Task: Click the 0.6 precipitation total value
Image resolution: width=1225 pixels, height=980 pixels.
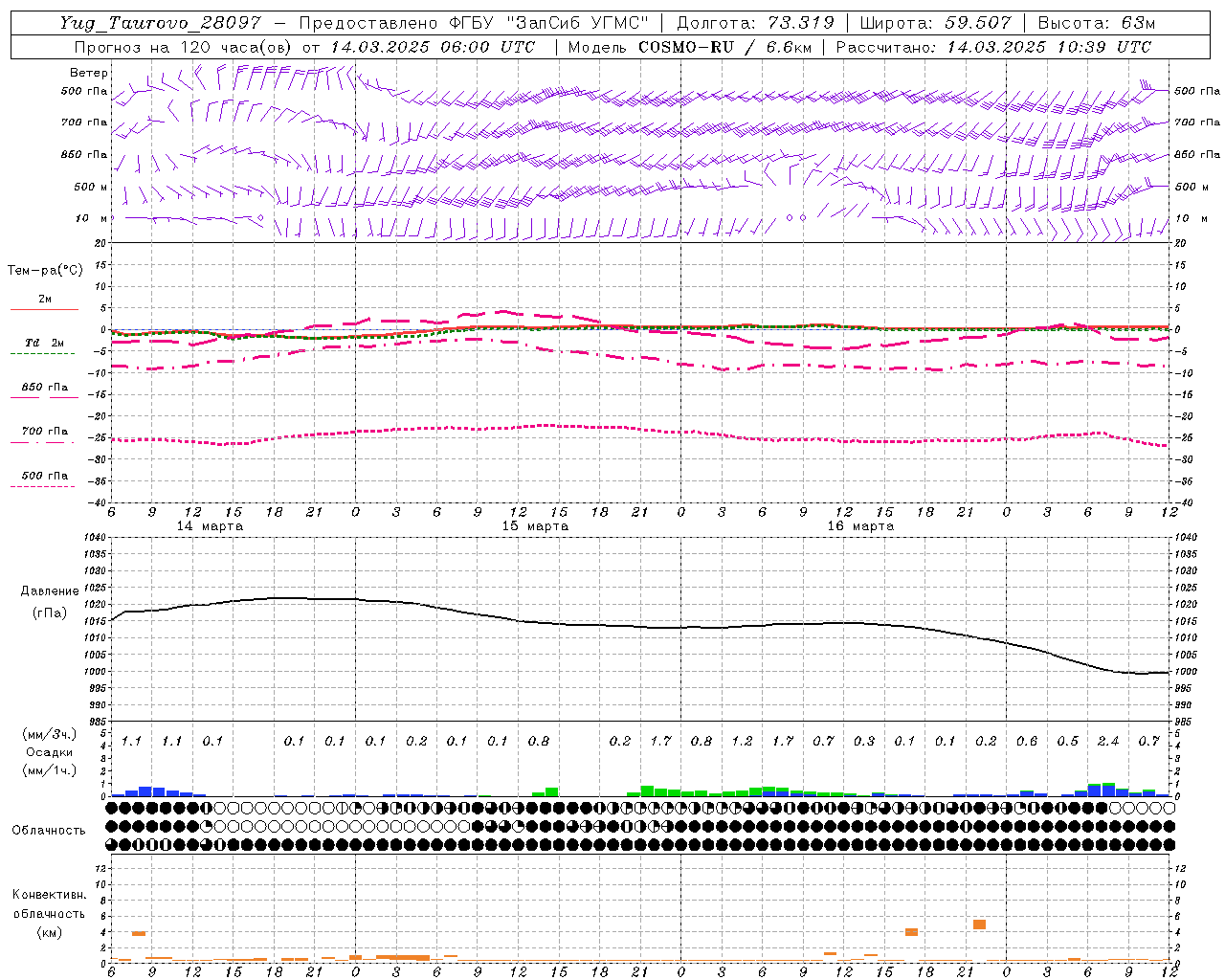Action: point(1027,742)
